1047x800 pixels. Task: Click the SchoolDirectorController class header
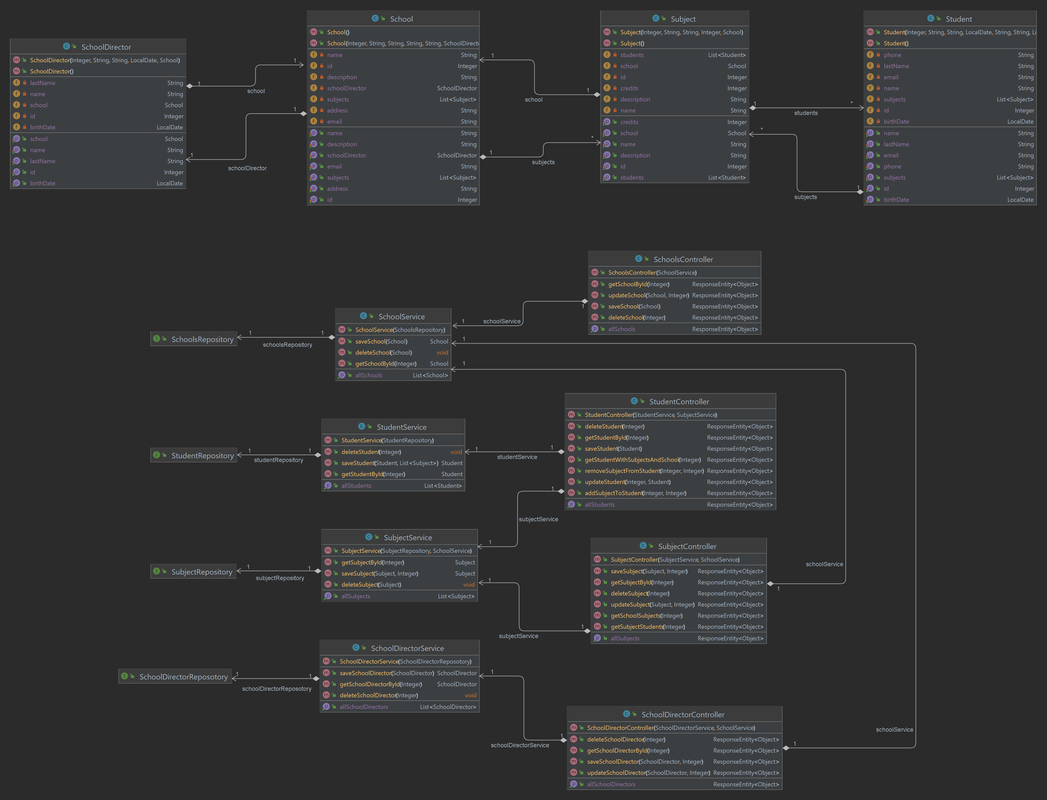(x=674, y=715)
